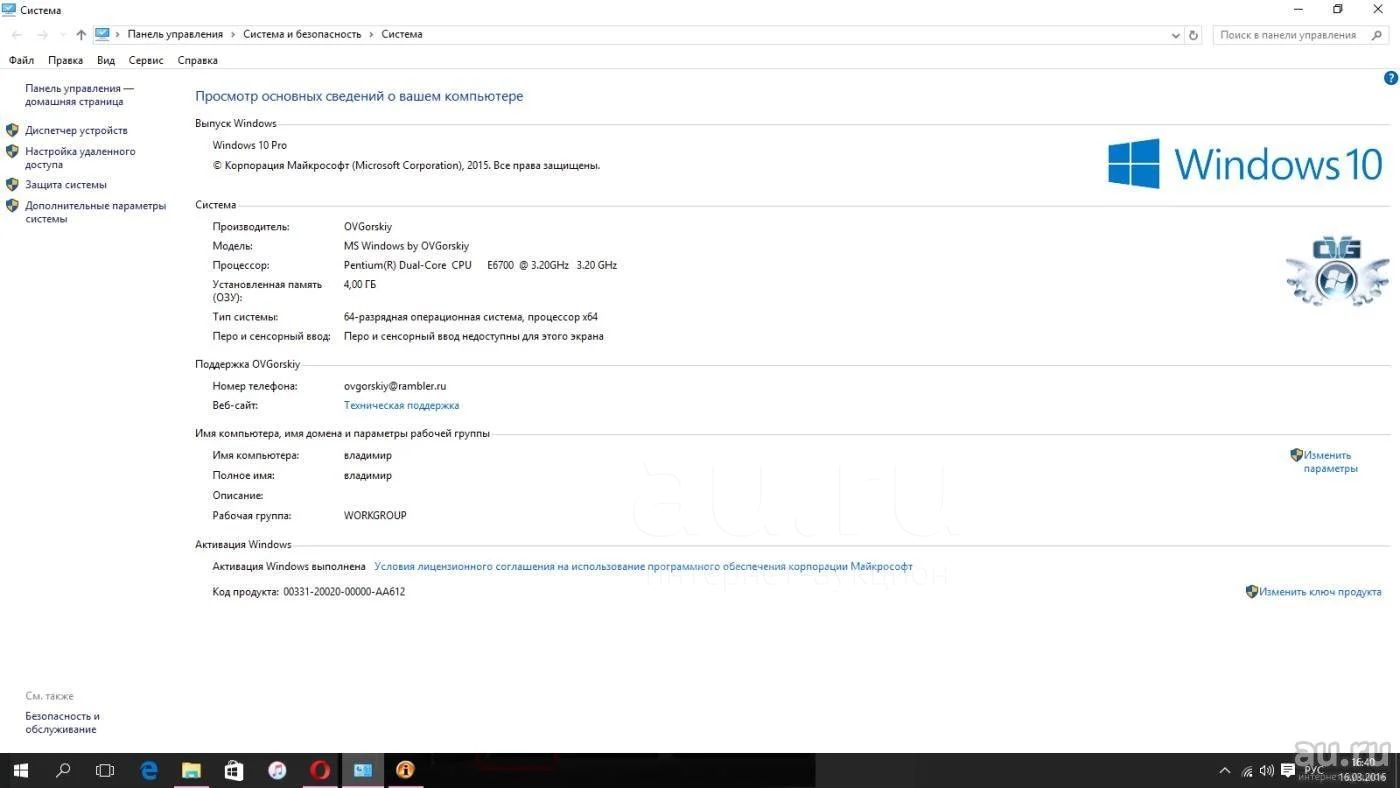Image resolution: width=1400 pixels, height=788 pixels.
Task: Open Task View in the taskbar
Action: tap(105, 771)
